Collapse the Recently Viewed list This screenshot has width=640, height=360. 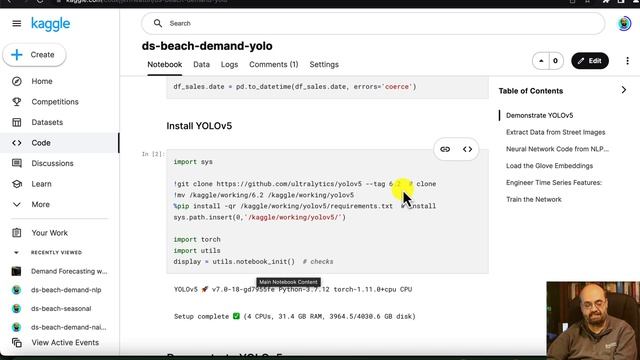(x=16, y=252)
